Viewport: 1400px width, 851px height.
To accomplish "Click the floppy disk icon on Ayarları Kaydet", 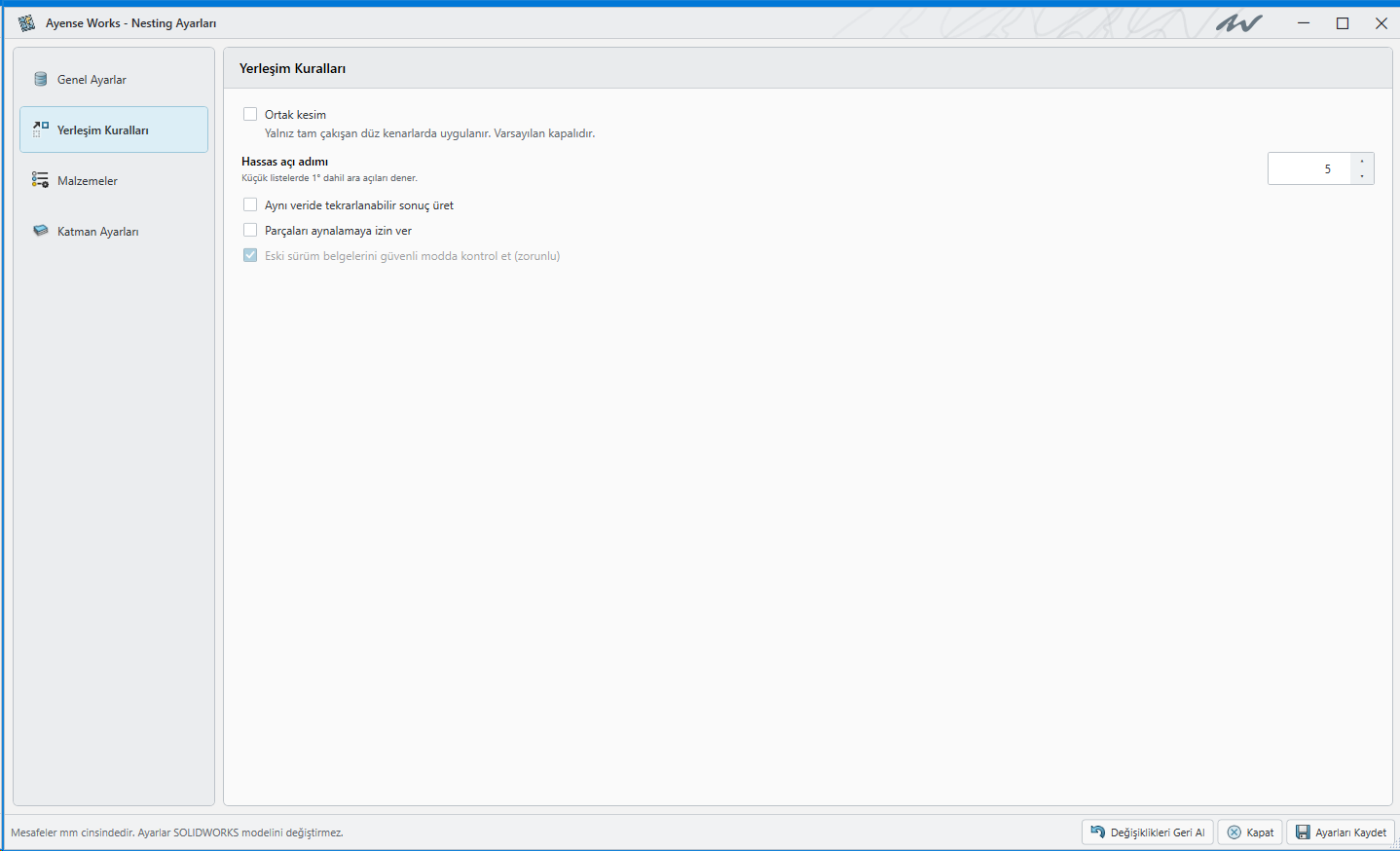I will click(x=1303, y=832).
